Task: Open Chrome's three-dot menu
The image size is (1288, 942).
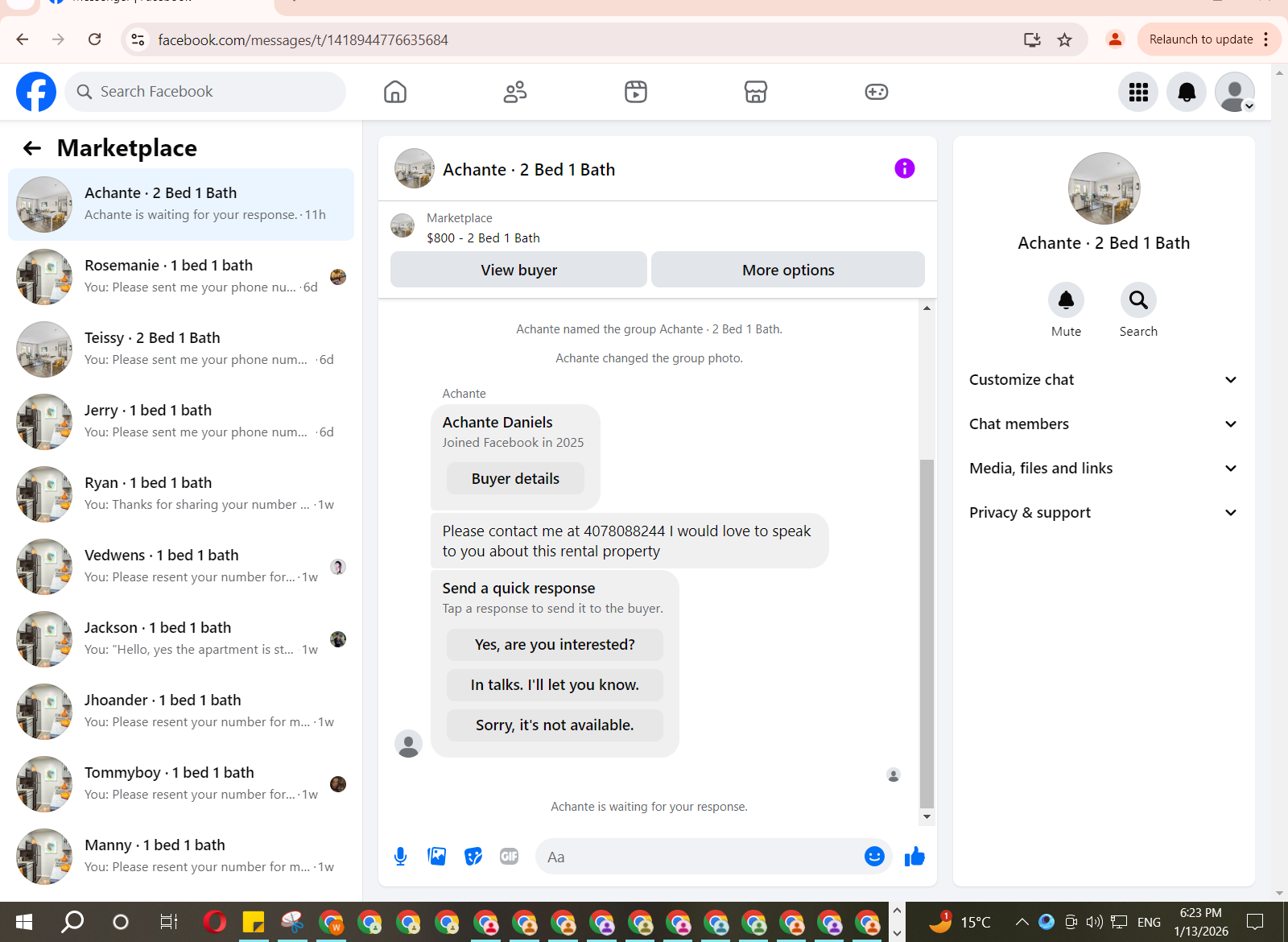Action: [1266, 39]
